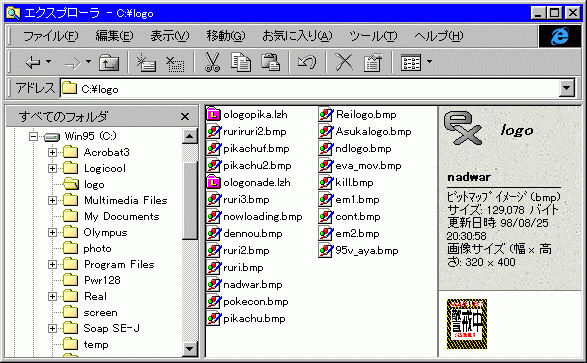This screenshot has height=363, width=587.
Task: Click the Views toolbar icon
Action: 411,62
